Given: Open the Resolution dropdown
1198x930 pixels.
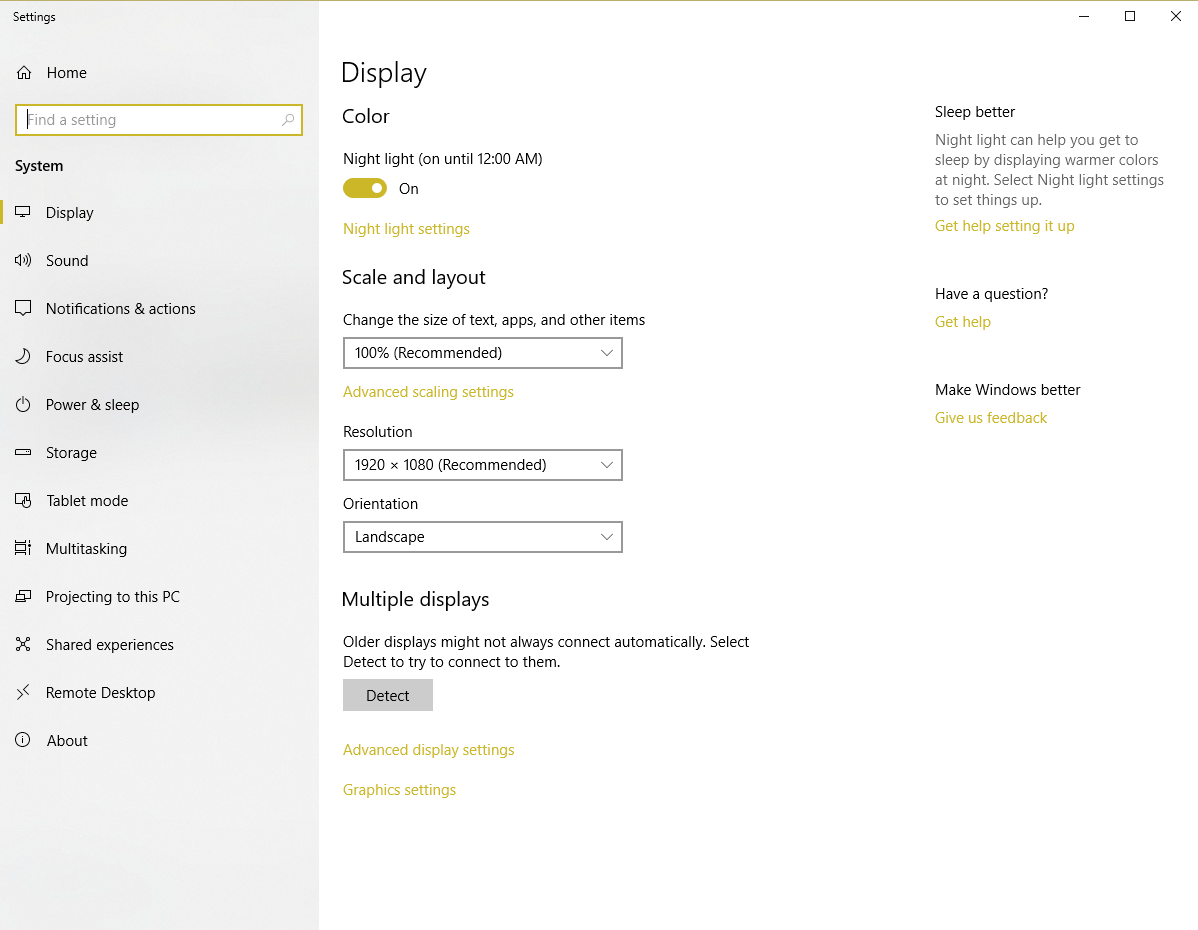Looking at the screenshot, I should [483, 465].
